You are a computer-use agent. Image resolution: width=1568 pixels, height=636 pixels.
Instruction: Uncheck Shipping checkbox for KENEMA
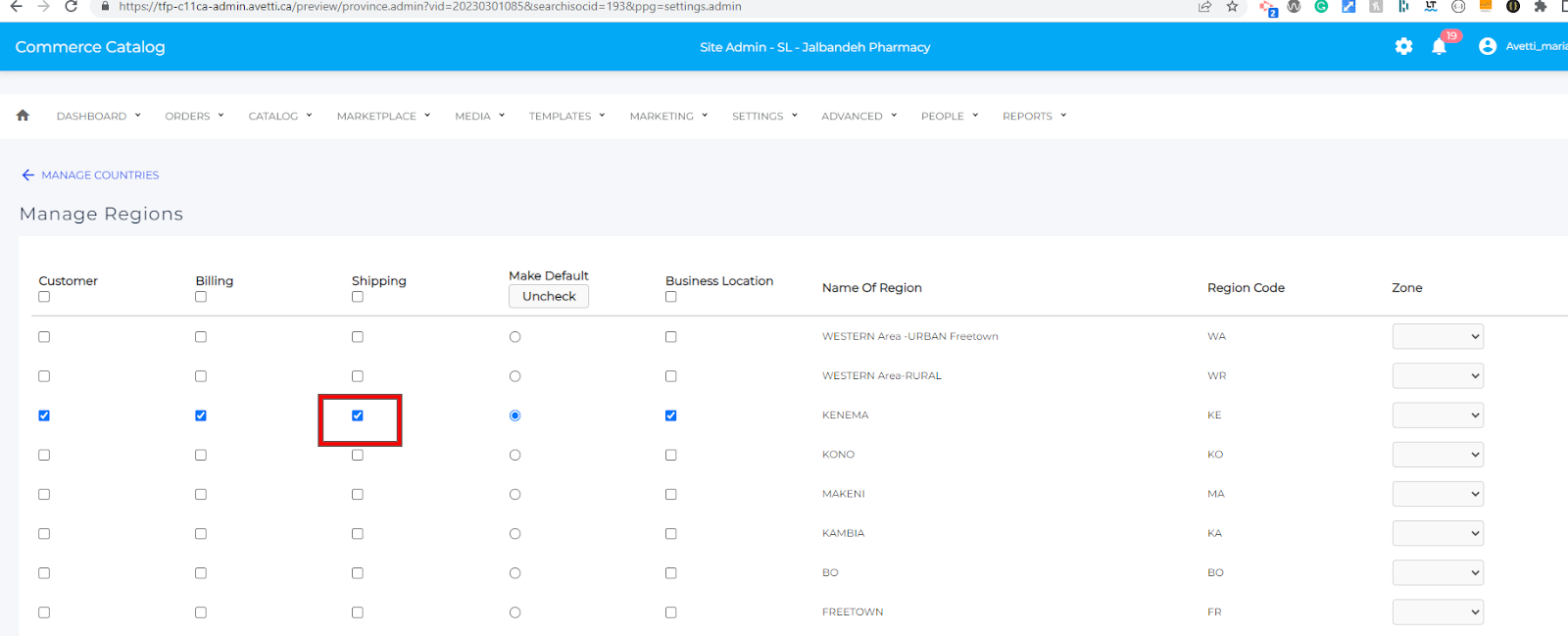pos(358,416)
